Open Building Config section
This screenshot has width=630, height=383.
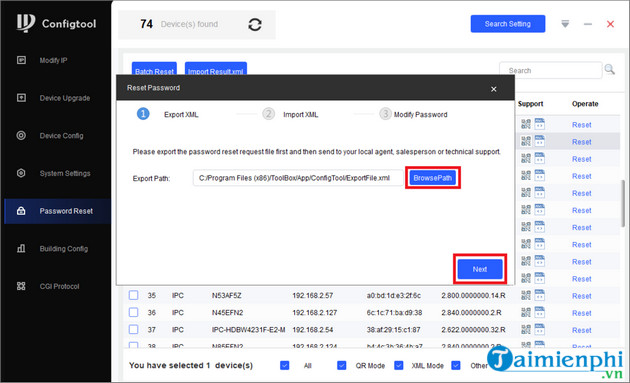click(x=63, y=249)
